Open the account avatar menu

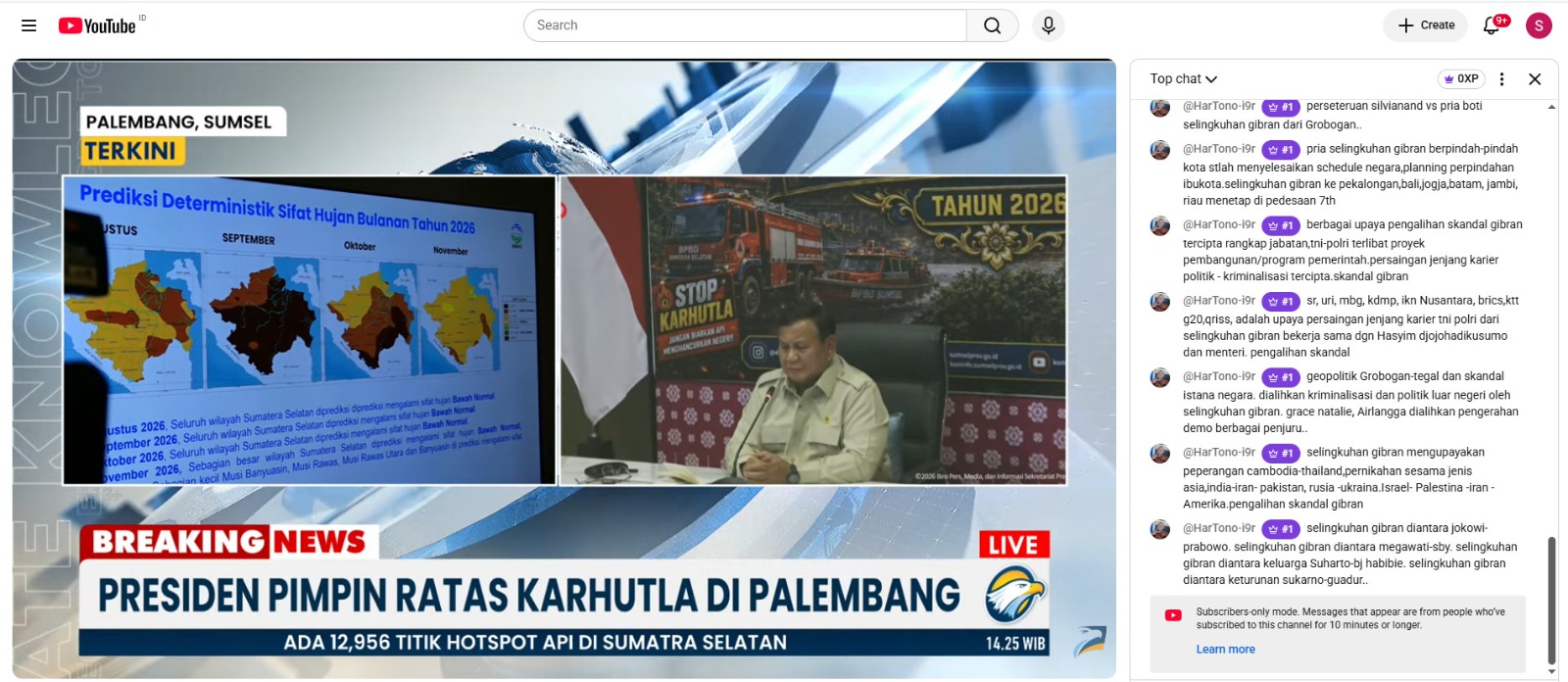tap(1539, 25)
